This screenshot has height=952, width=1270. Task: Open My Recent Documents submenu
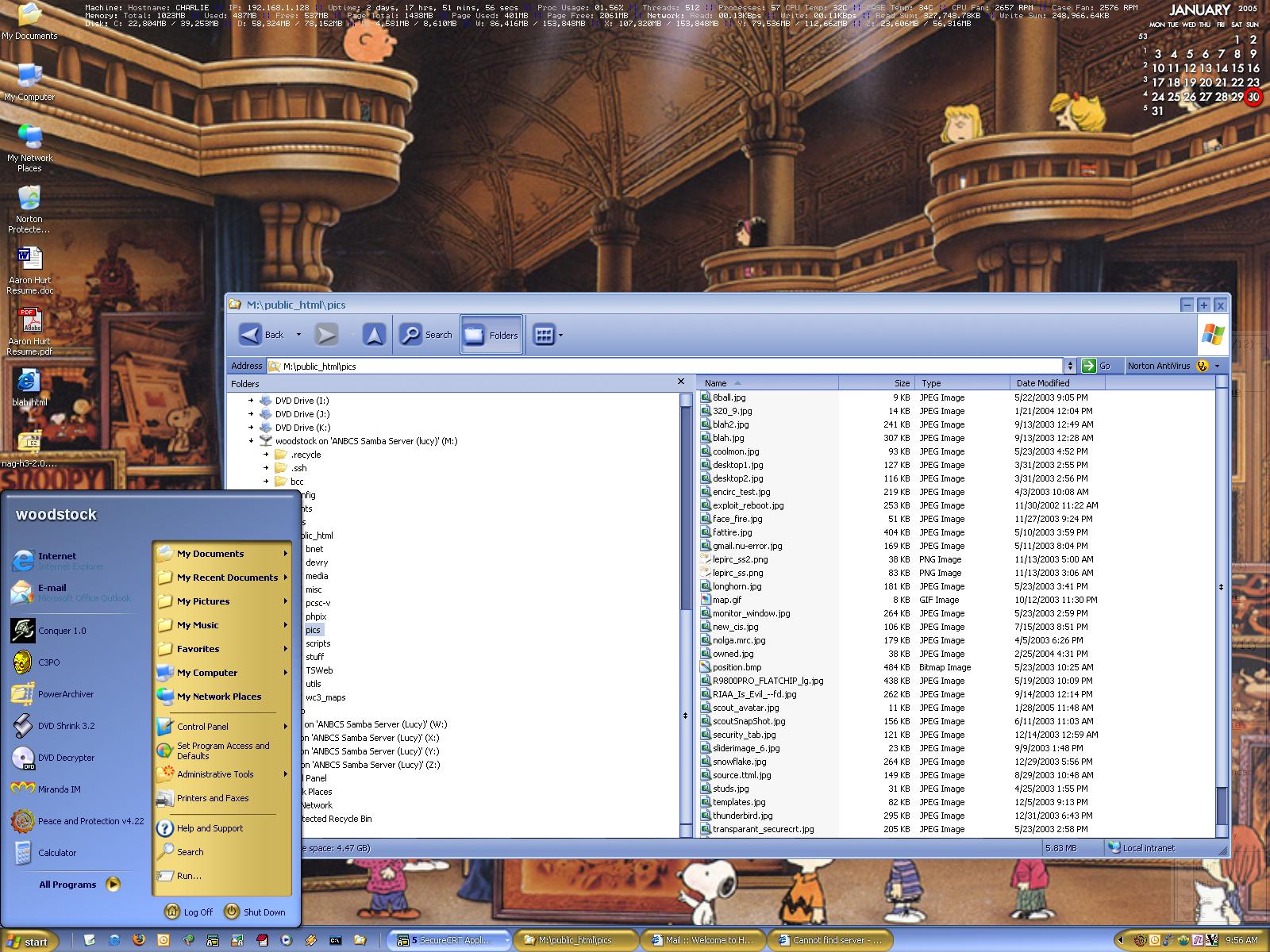[223, 578]
